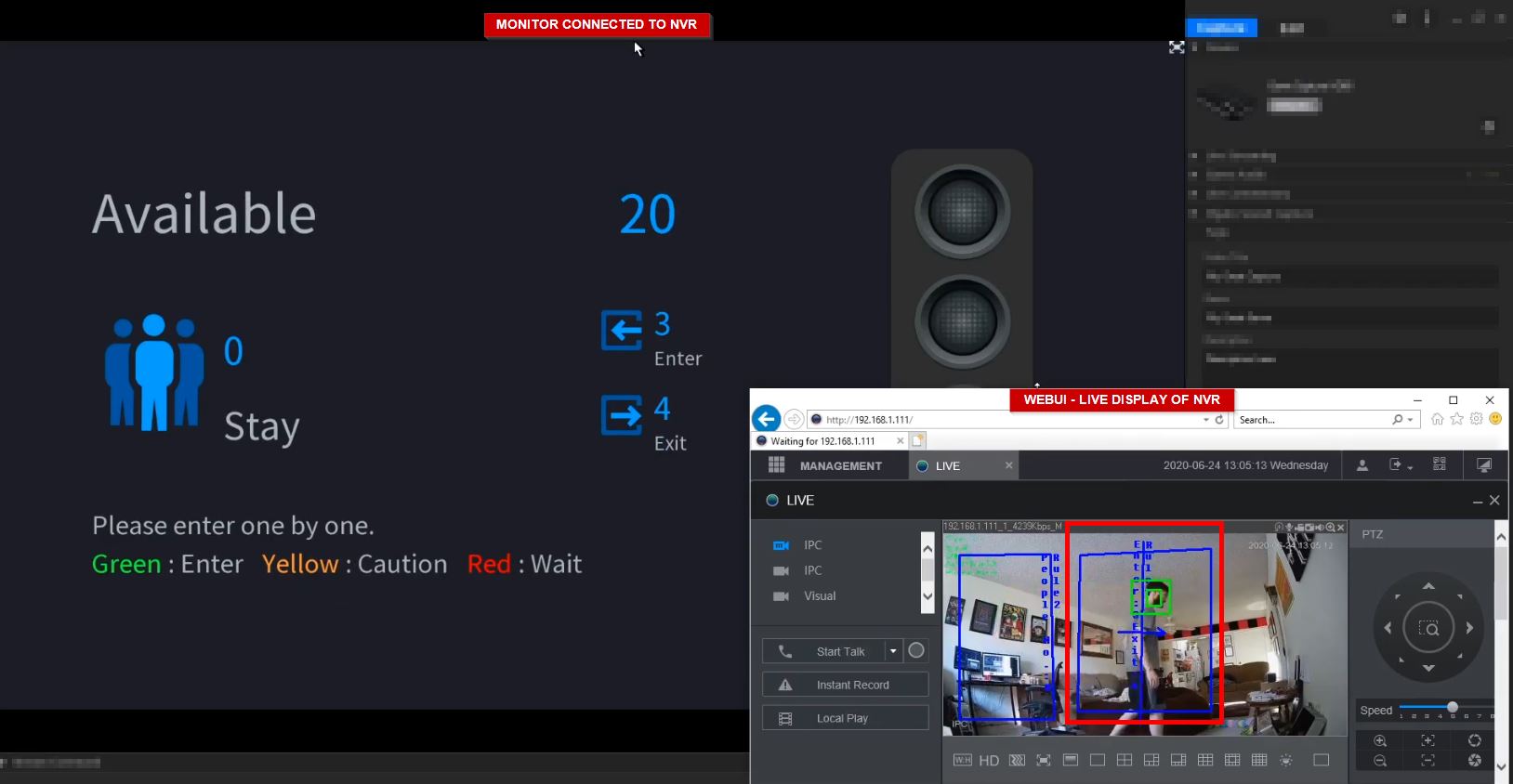Select the second IPC camera (gray icon)
The width and height of the screenshot is (1513, 784).
(782, 570)
